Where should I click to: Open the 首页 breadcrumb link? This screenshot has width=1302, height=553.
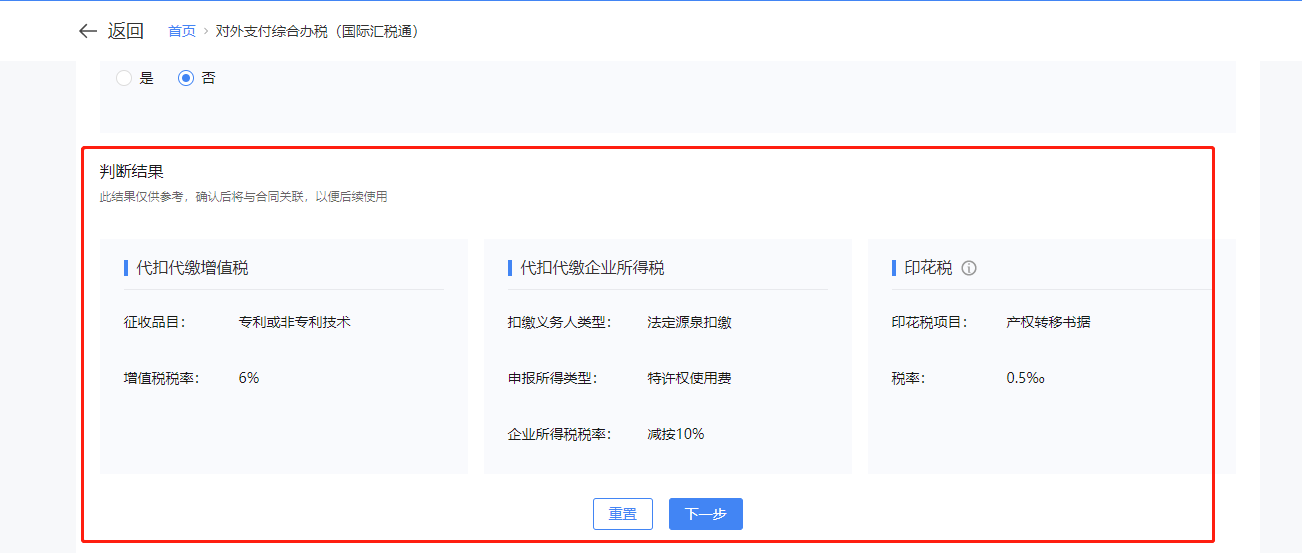(x=182, y=31)
